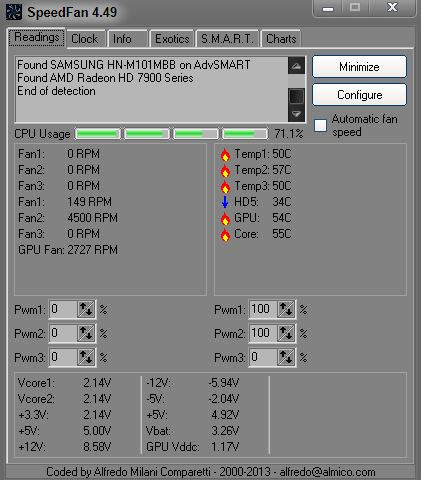Click the left Pwm2 value input field

click(x=63, y=333)
